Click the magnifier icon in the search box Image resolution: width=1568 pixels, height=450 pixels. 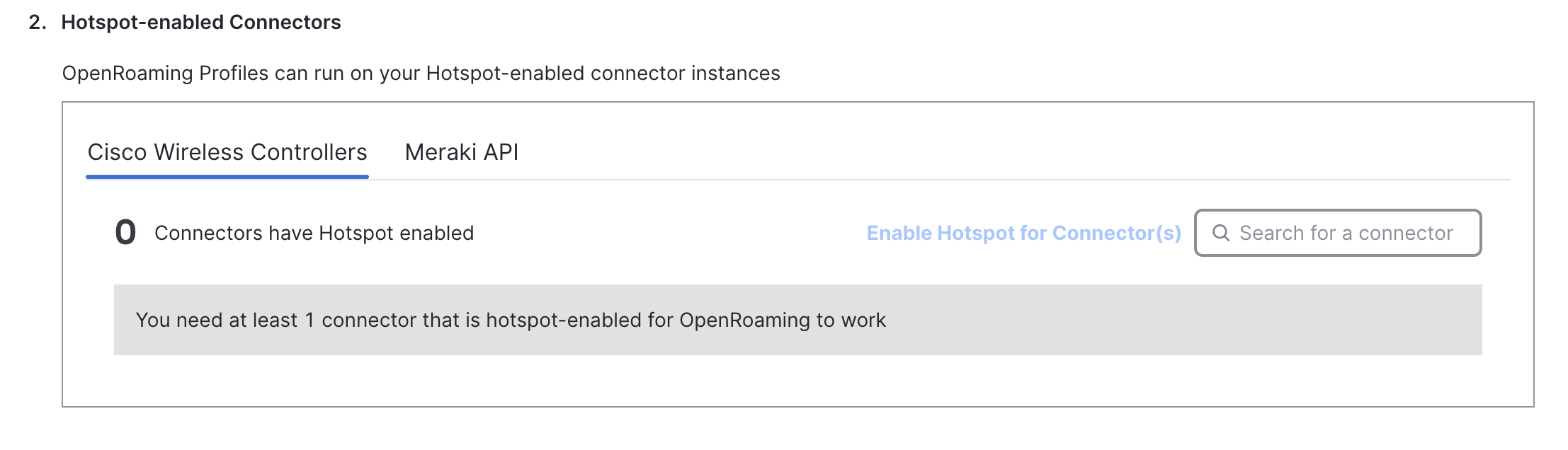coord(1221,233)
